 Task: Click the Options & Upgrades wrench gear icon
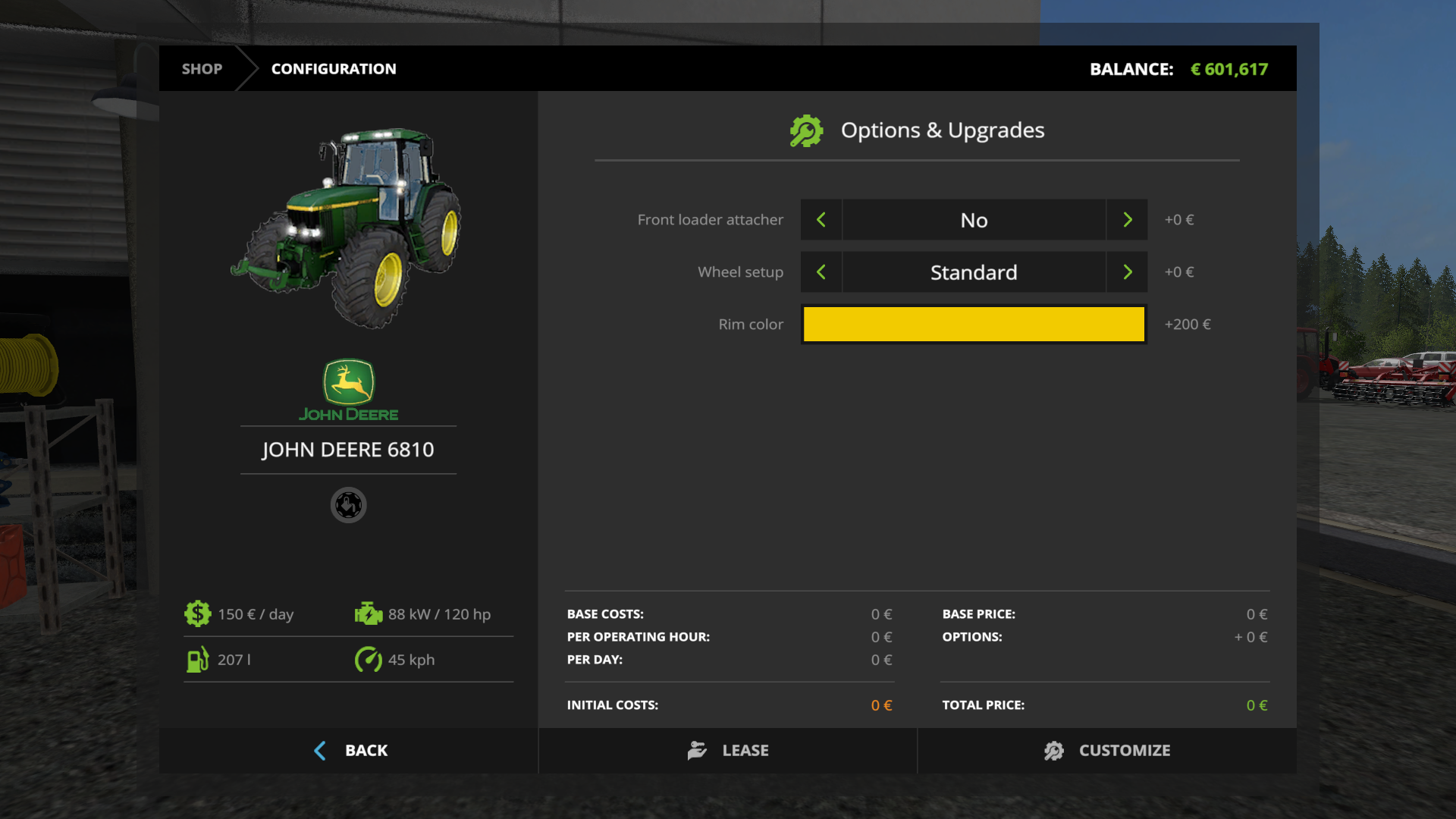(x=806, y=131)
